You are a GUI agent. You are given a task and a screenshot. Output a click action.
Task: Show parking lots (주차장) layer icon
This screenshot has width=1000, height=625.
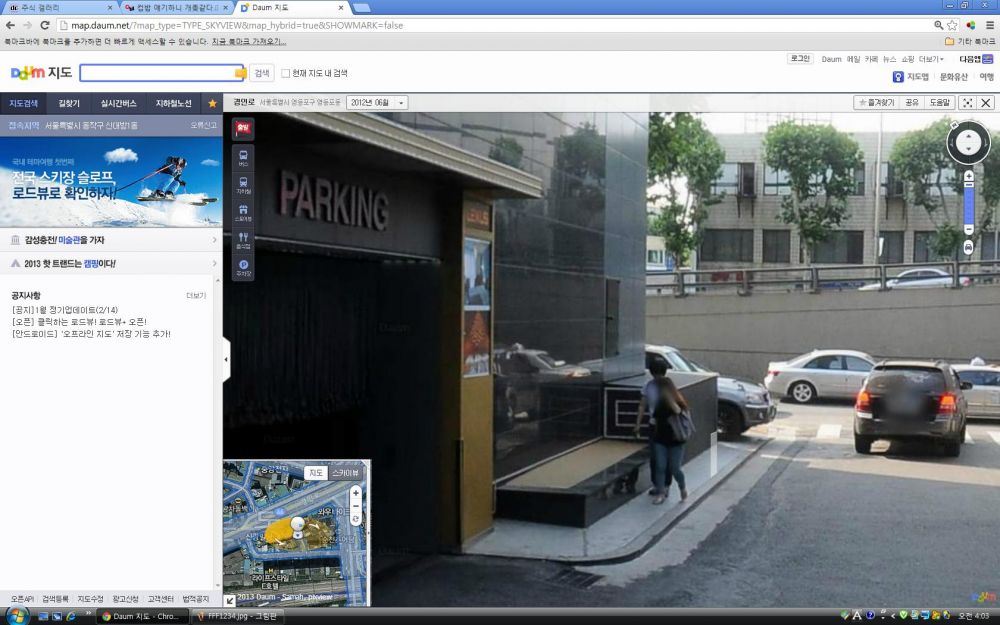tap(243, 267)
